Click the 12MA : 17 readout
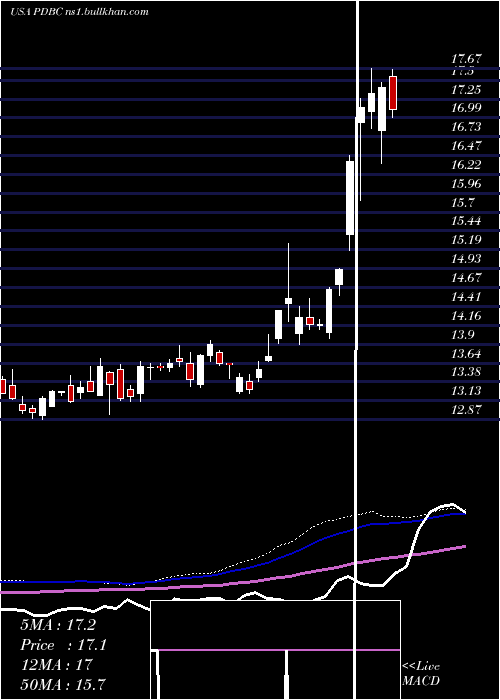This screenshot has width=500, height=700. 56,664
